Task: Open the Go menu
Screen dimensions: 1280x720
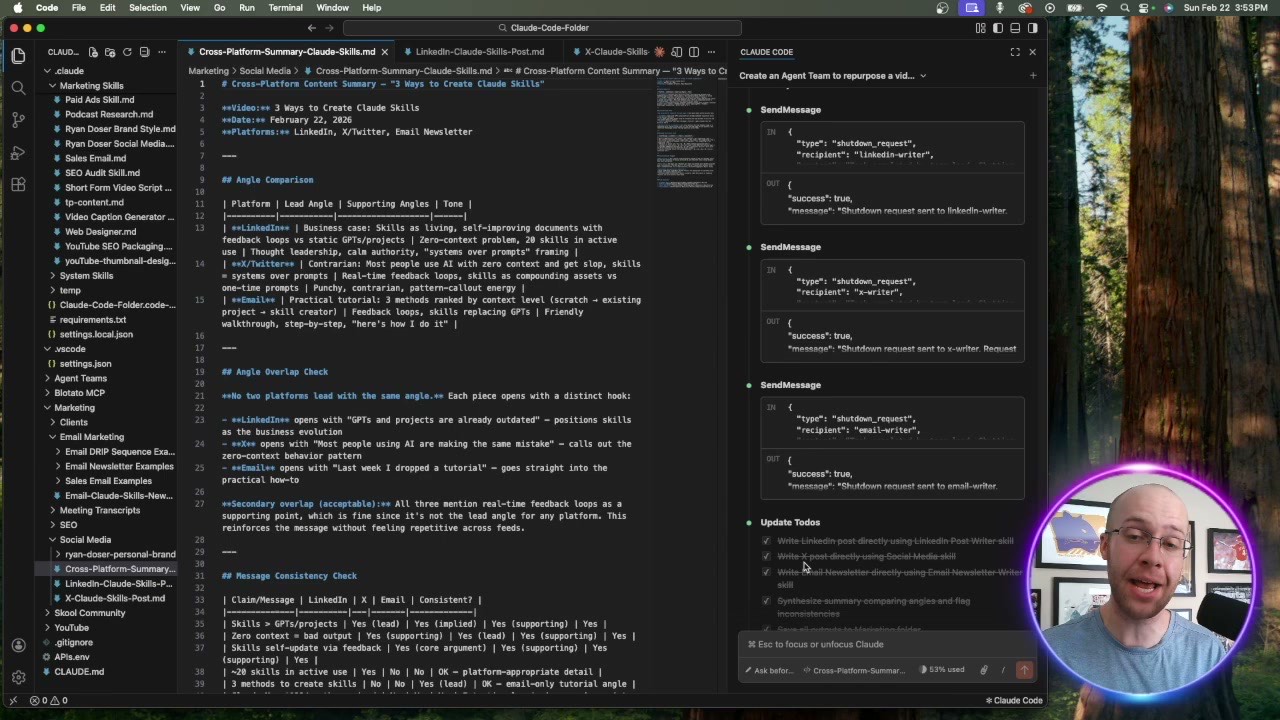Action: 219,8
